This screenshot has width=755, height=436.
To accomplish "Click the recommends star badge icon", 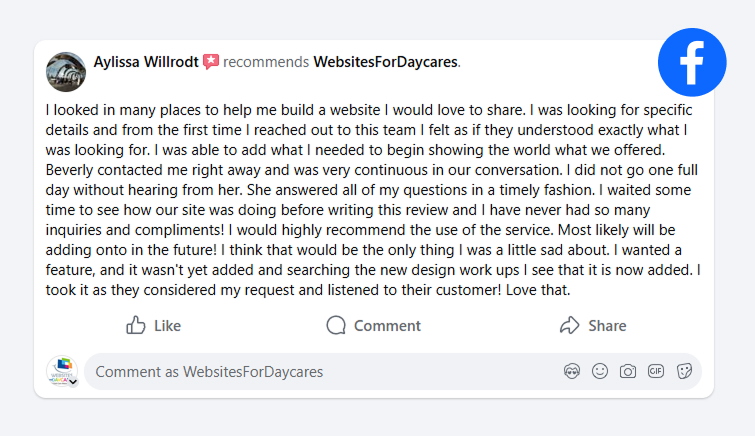I will [211, 62].
